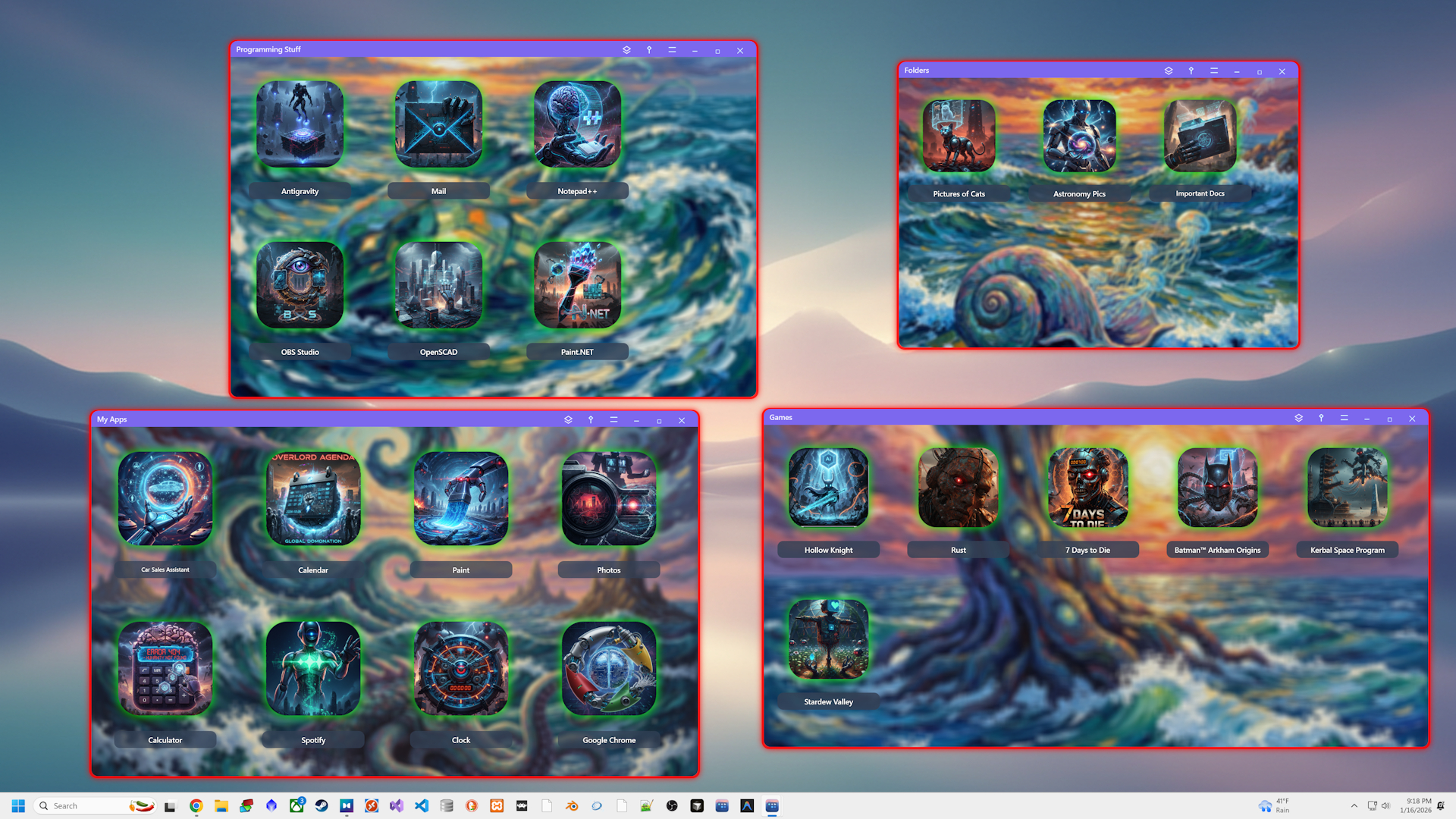Open the Car Sales Assistant icon
Image resolution: width=1456 pixels, height=819 pixels.
165,499
